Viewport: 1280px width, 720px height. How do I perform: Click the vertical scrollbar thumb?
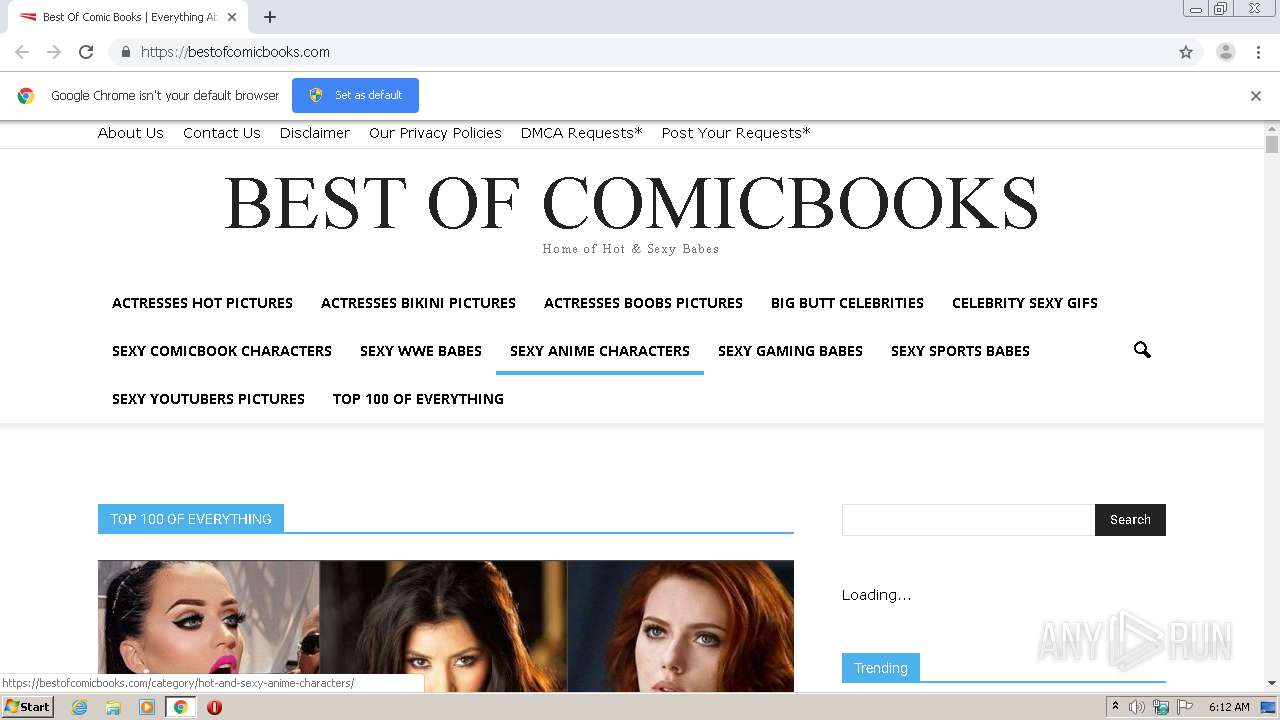tap(1272, 144)
